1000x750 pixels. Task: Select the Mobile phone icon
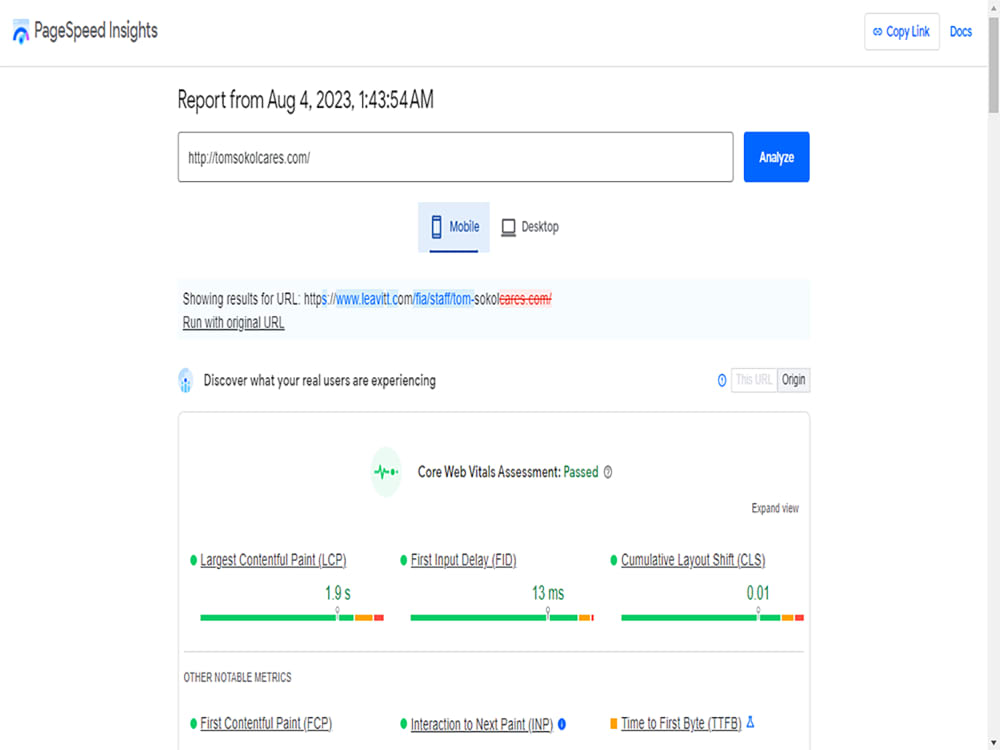tap(436, 226)
